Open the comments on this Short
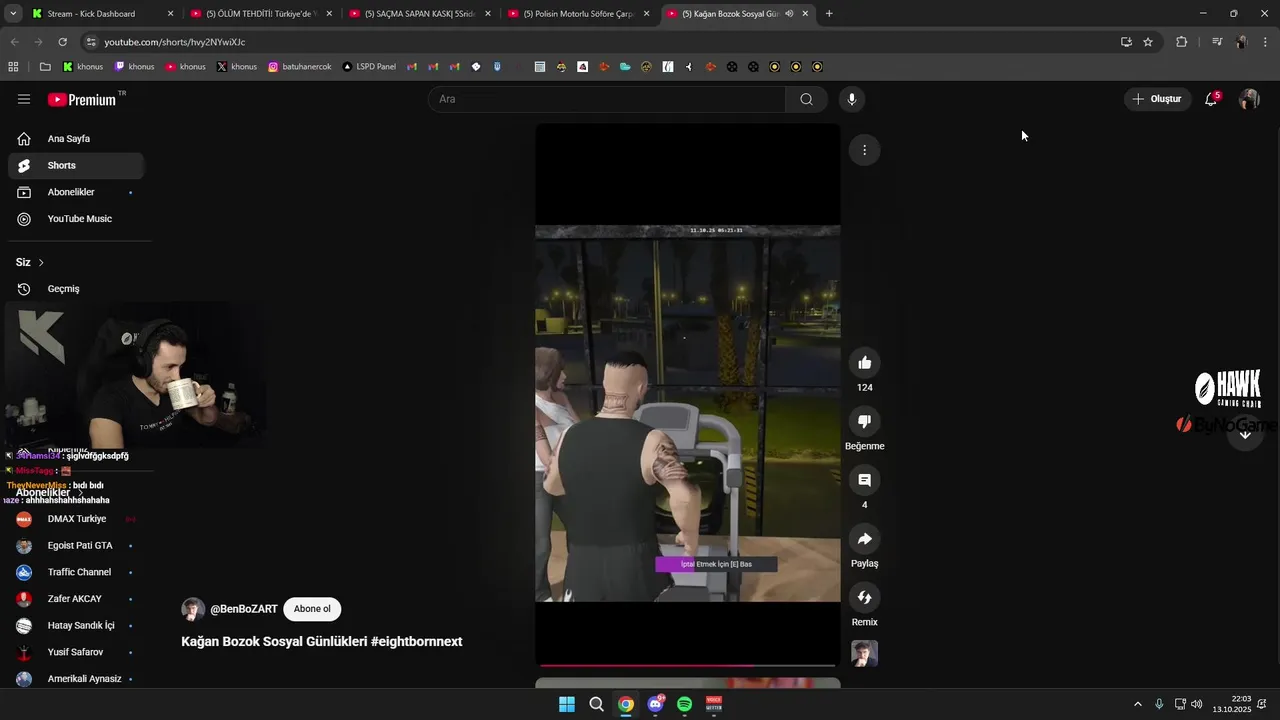1280x720 pixels. [865, 480]
